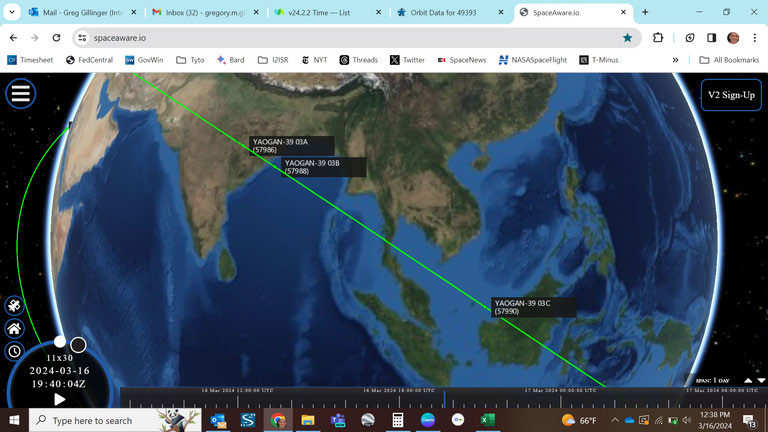
Task: Click the V2 Sign-Up button
Action: pyautogui.click(x=731, y=95)
